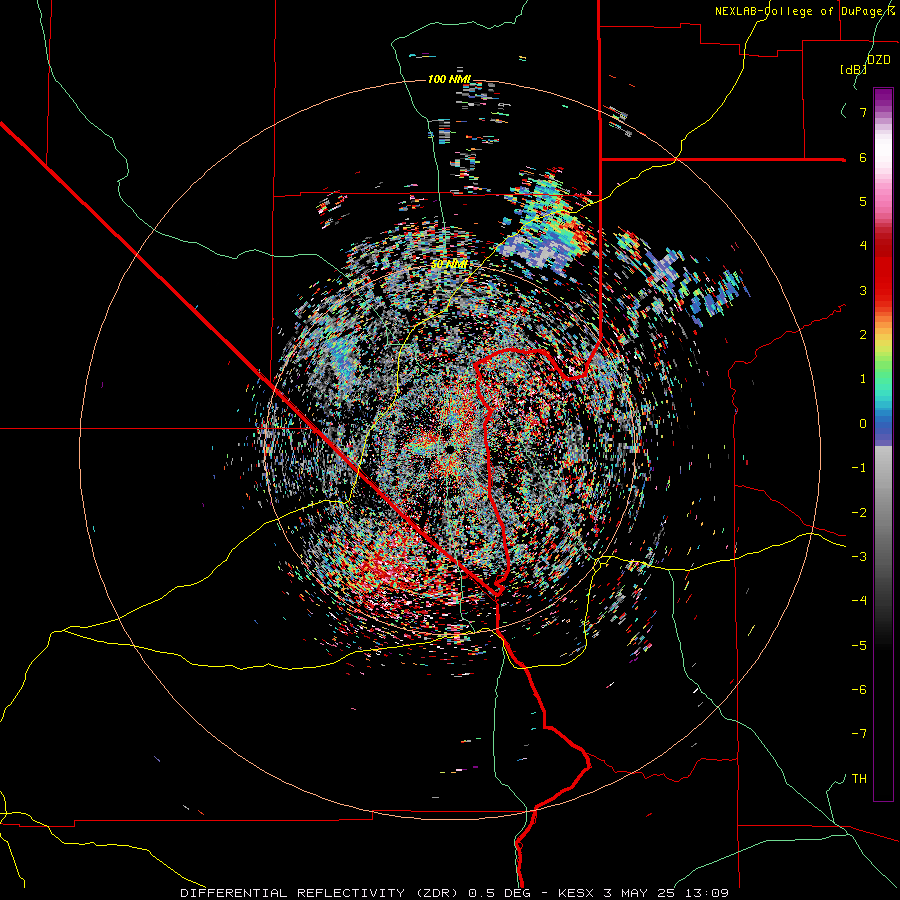Click the [dB] unit label

click(x=853, y=69)
